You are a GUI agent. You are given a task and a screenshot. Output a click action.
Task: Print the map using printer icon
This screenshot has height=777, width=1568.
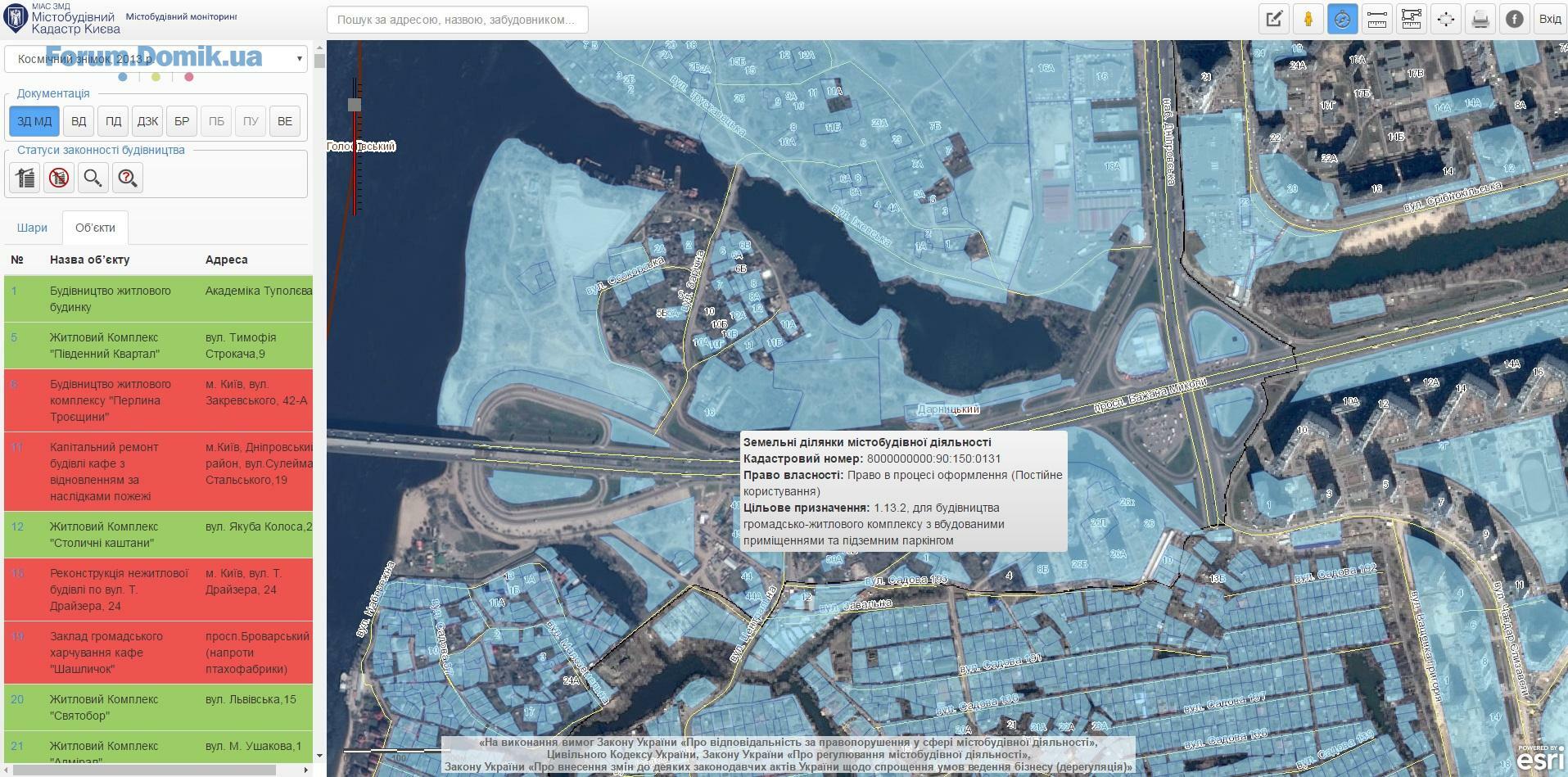[1480, 19]
